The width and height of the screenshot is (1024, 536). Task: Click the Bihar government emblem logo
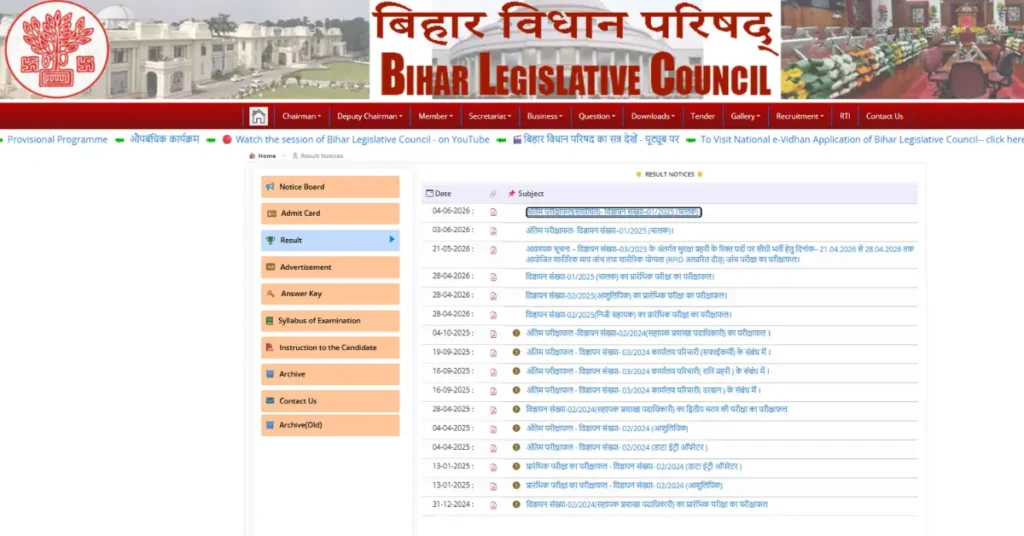pos(56,49)
